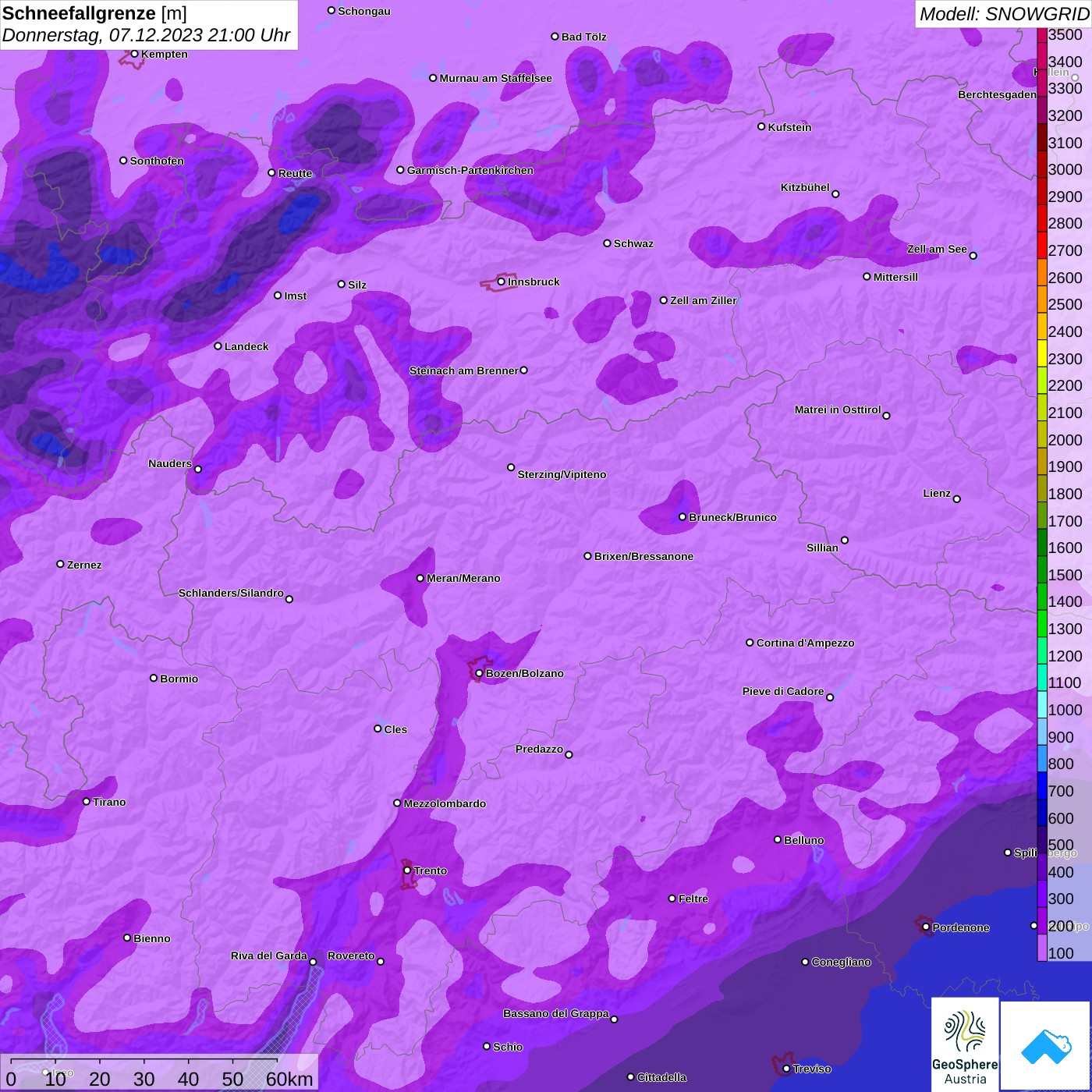
Task: Click the Zernez marker dot
Action: (60, 564)
